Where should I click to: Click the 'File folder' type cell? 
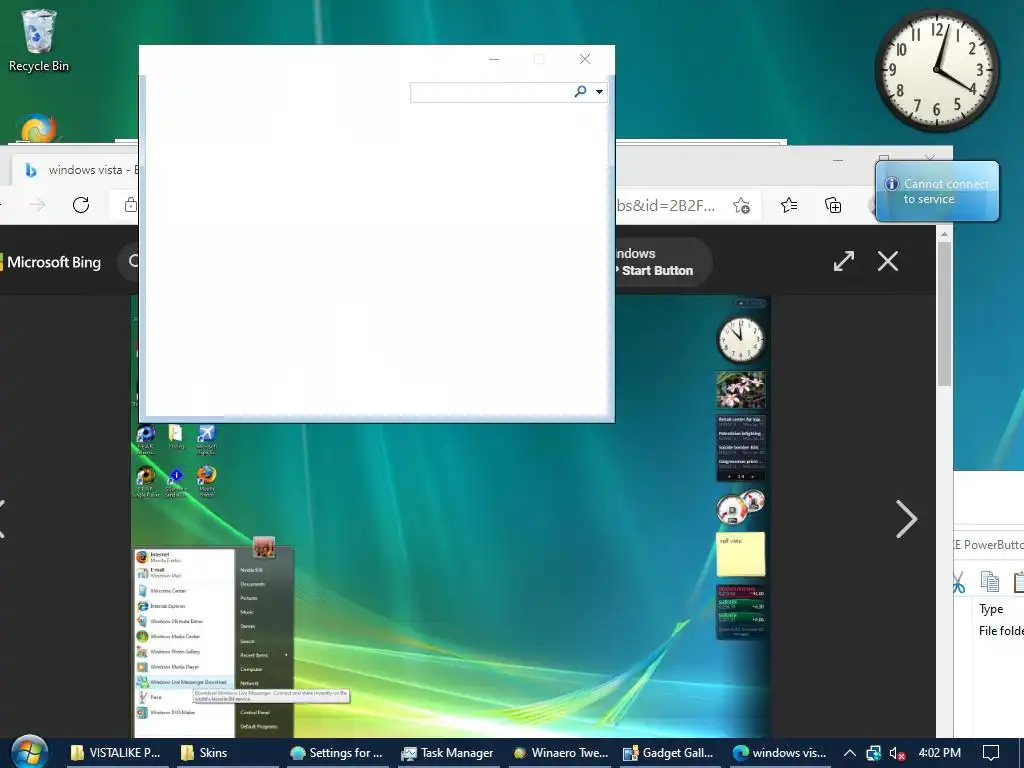click(x=1001, y=631)
